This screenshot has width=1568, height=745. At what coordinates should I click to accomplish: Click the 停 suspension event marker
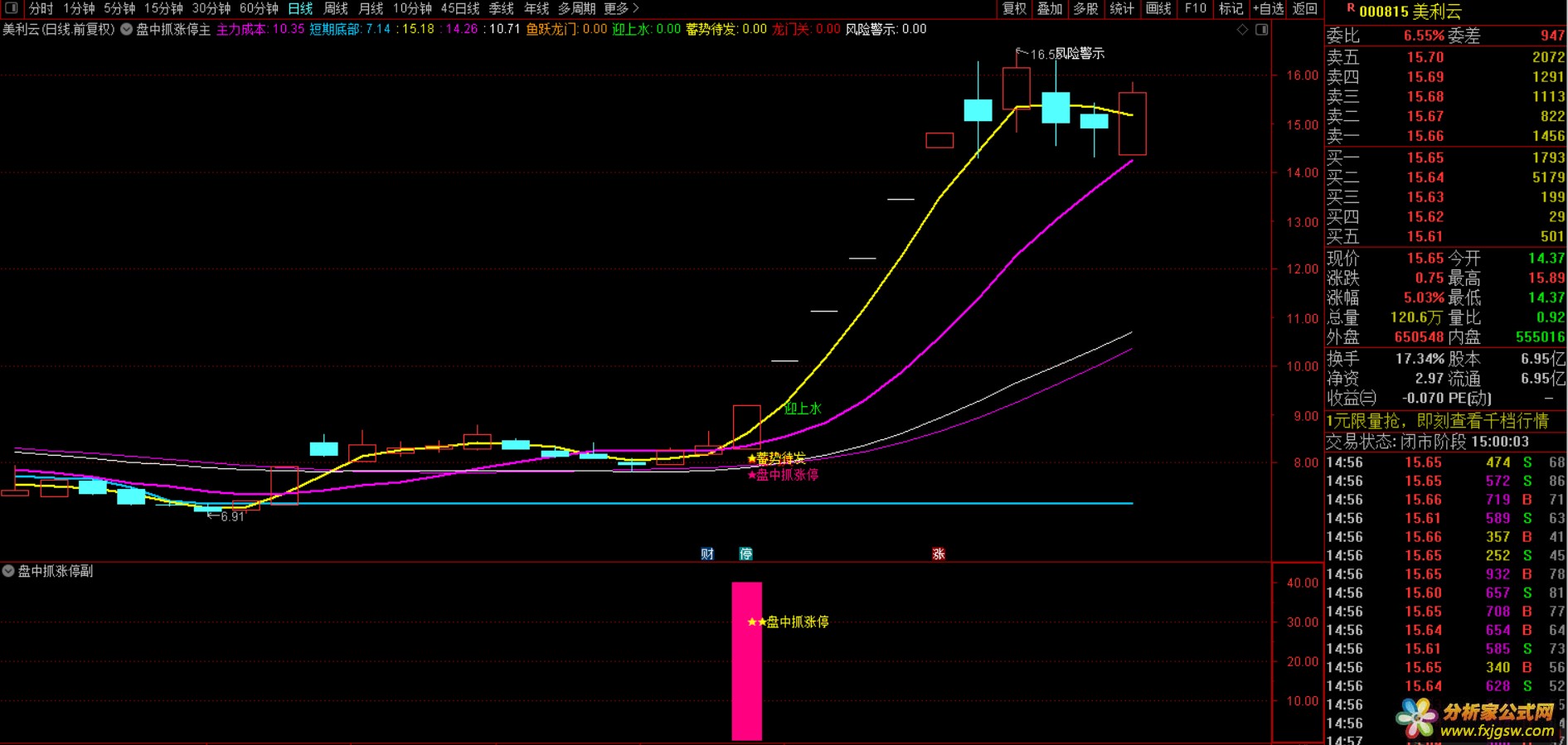point(746,554)
